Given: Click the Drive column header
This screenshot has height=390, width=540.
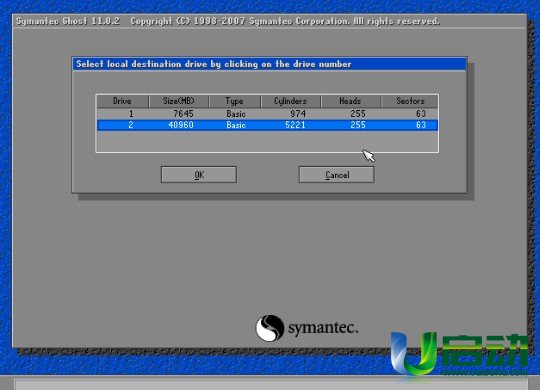Looking at the screenshot, I should 123,101.
